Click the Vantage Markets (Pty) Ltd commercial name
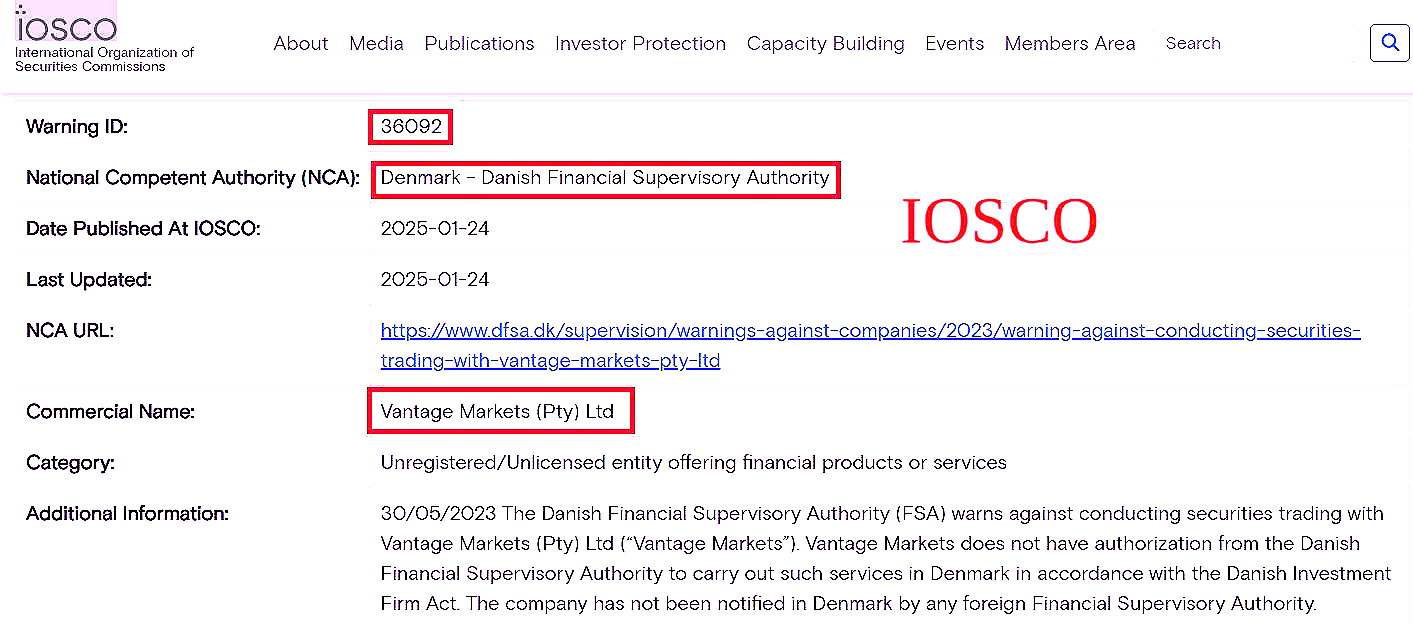1413x625 pixels. [497, 411]
